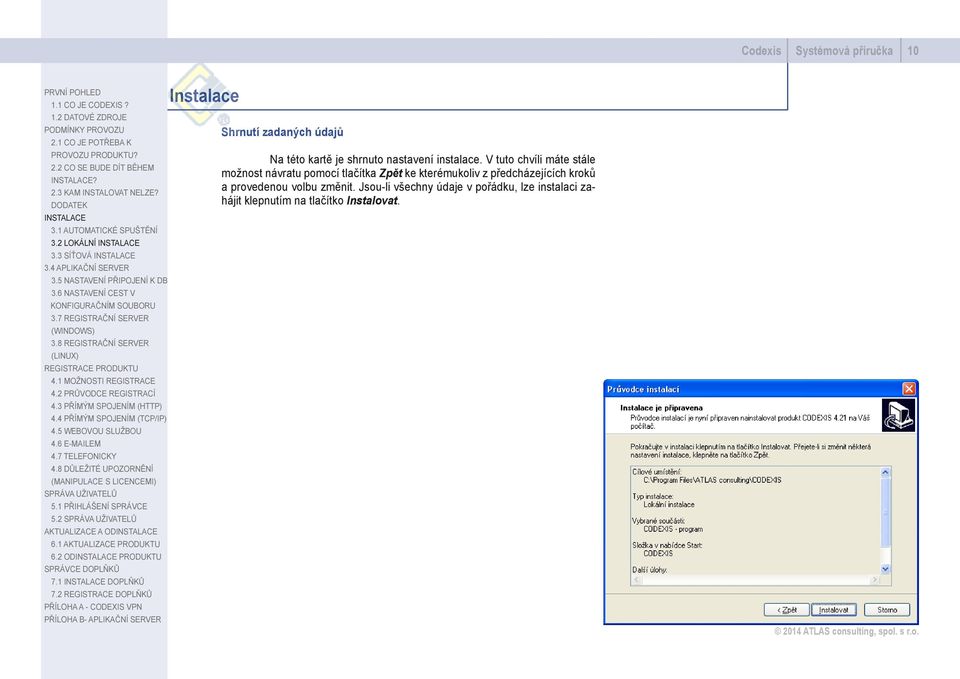The height and width of the screenshot is (679, 960).
Task: Click the Instalovat button in the wizard
Action: 833,610
